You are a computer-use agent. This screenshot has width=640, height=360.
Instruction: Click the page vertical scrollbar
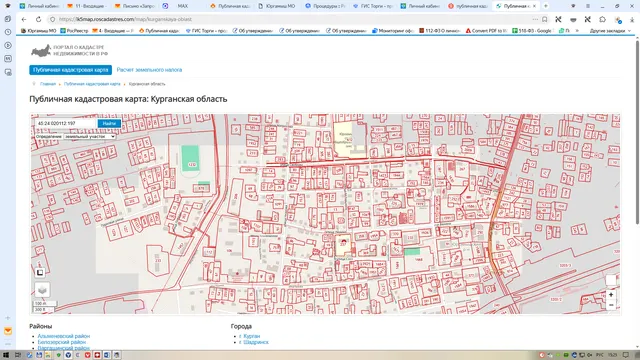click(x=637, y=131)
